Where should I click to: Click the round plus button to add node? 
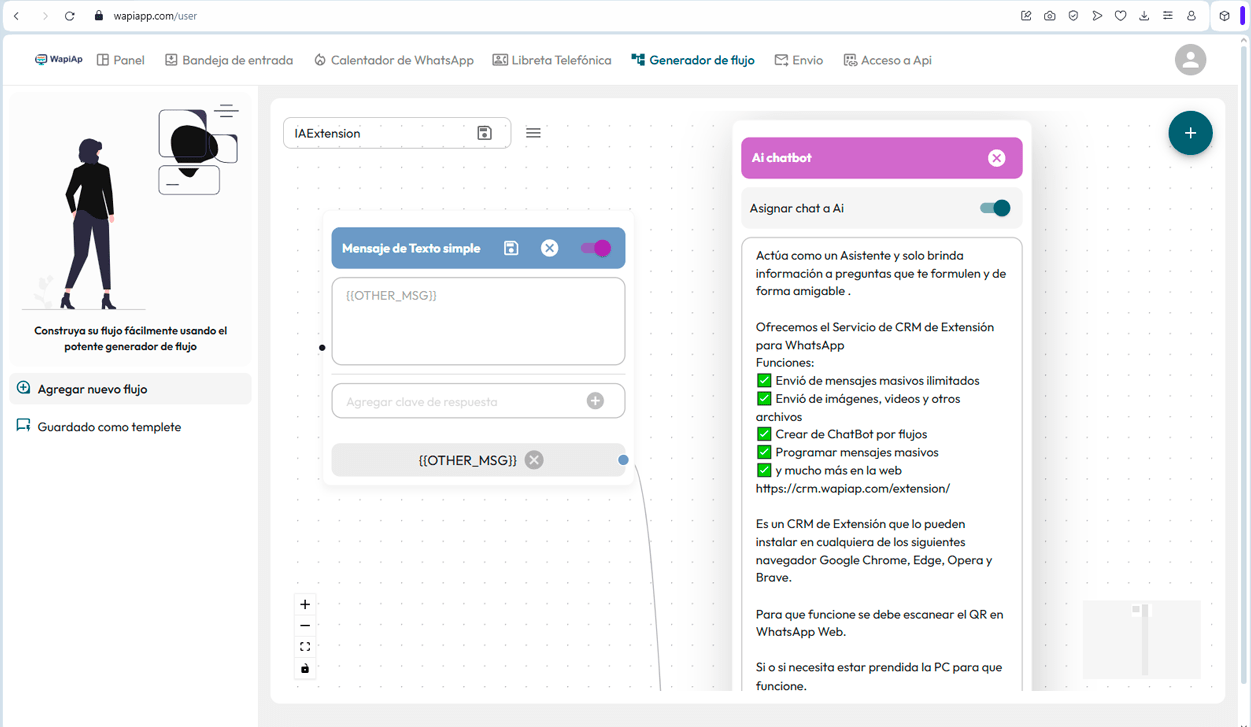click(1190, 133)
